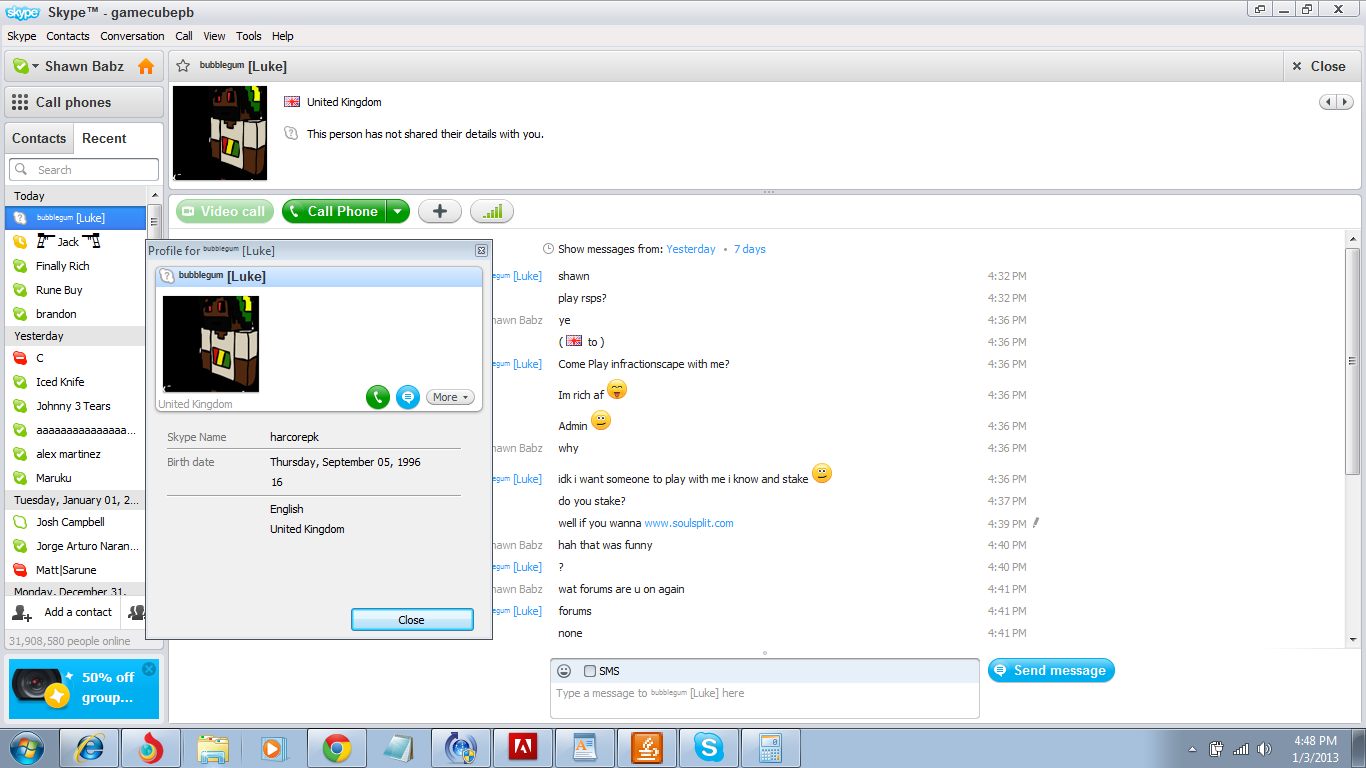Click Luke's avatar in profile popup
Screen dimensions: 1366x768
(x=211, y=344)
